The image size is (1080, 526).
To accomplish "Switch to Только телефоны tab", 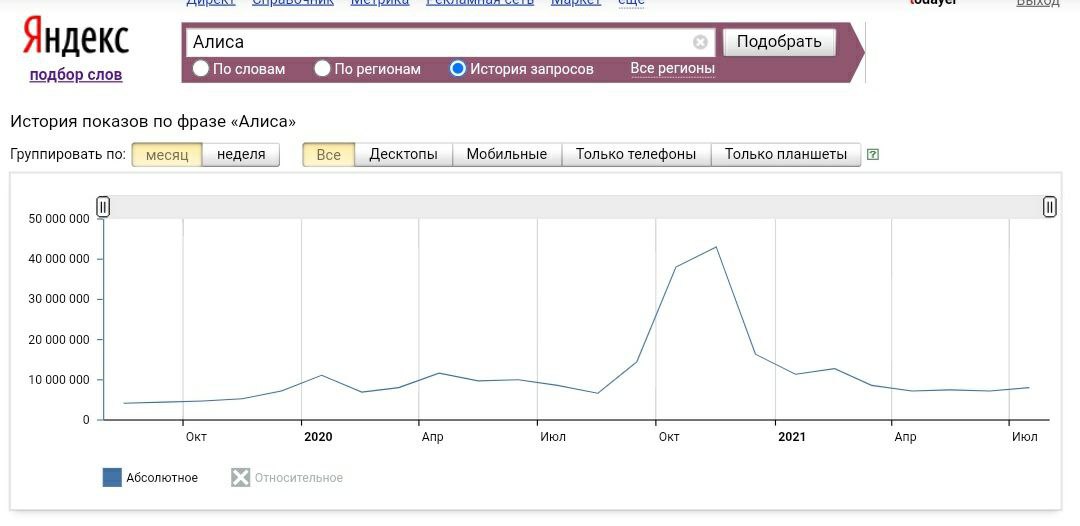I will coord(636,155).
